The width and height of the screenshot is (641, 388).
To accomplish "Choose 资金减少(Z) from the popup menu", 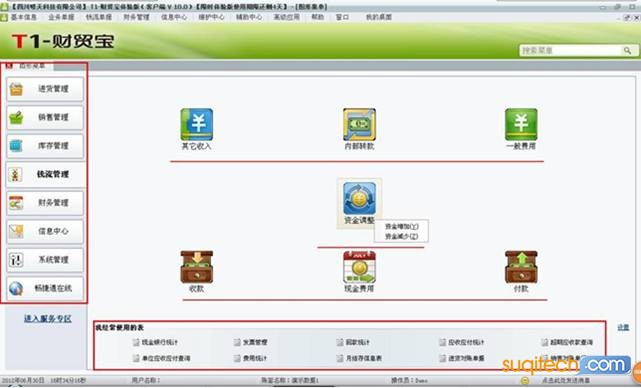I will coord(401,236).
